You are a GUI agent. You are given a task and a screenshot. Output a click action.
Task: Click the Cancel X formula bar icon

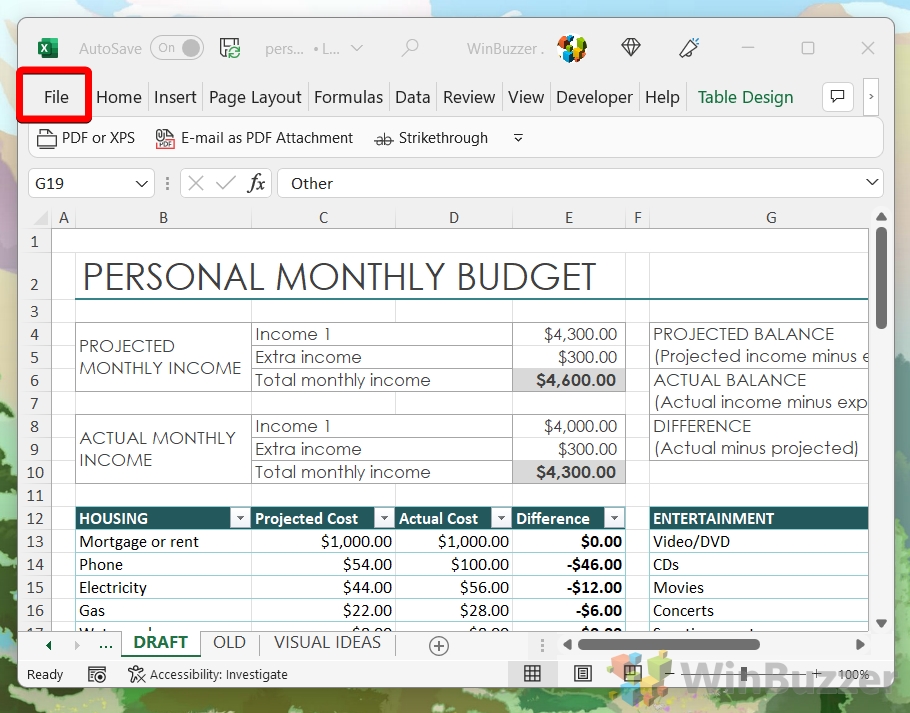pyautogui.click(x=196, y=183)
